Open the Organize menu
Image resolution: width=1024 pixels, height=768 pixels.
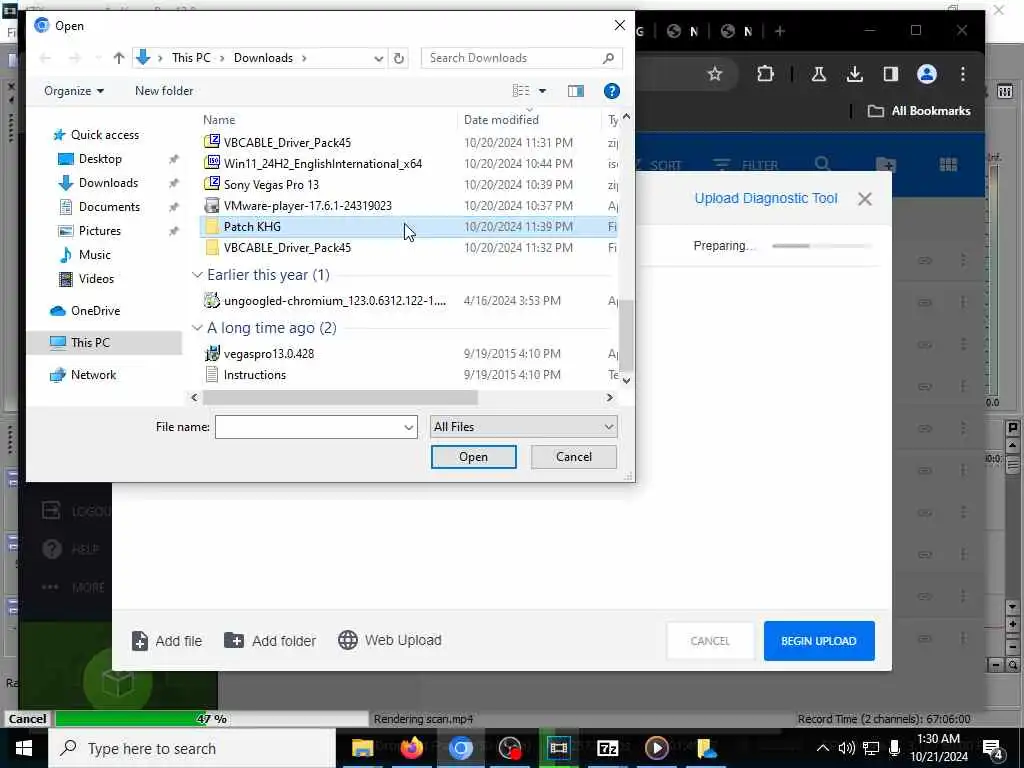(74, 91)
